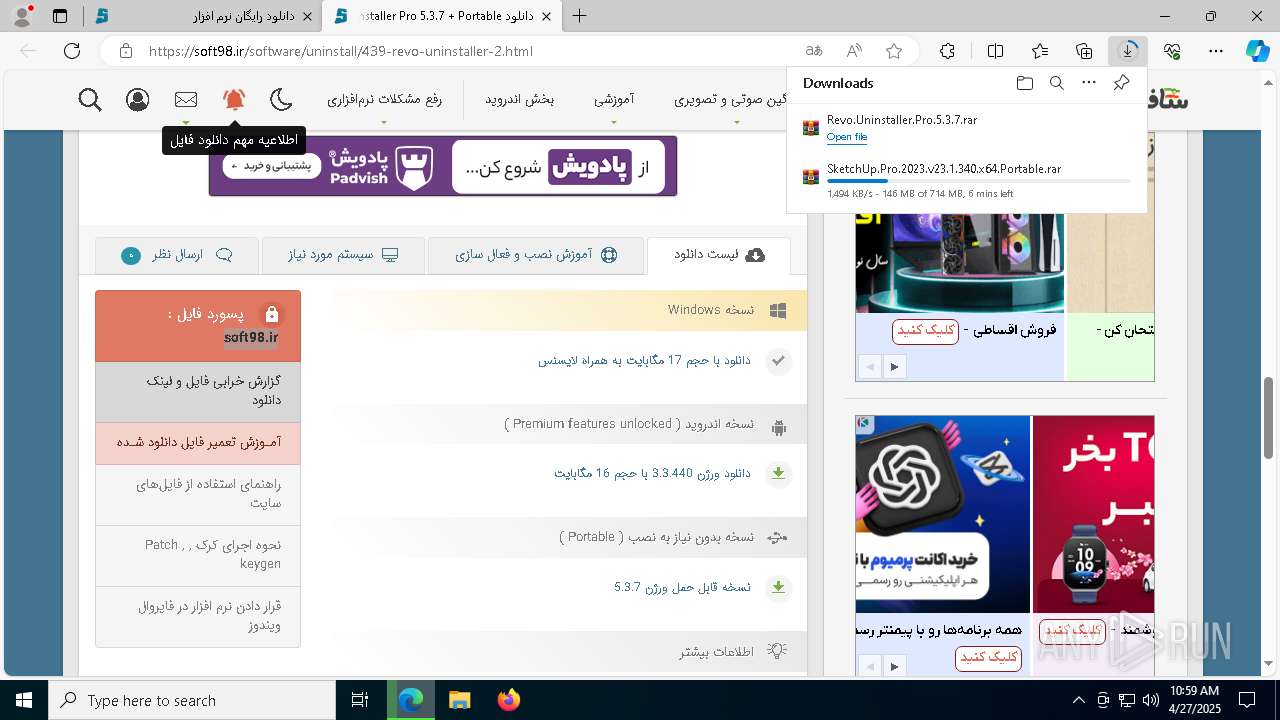The image size is (1280, 720).
Task: Open the Split screen icon
Action: 995,51
